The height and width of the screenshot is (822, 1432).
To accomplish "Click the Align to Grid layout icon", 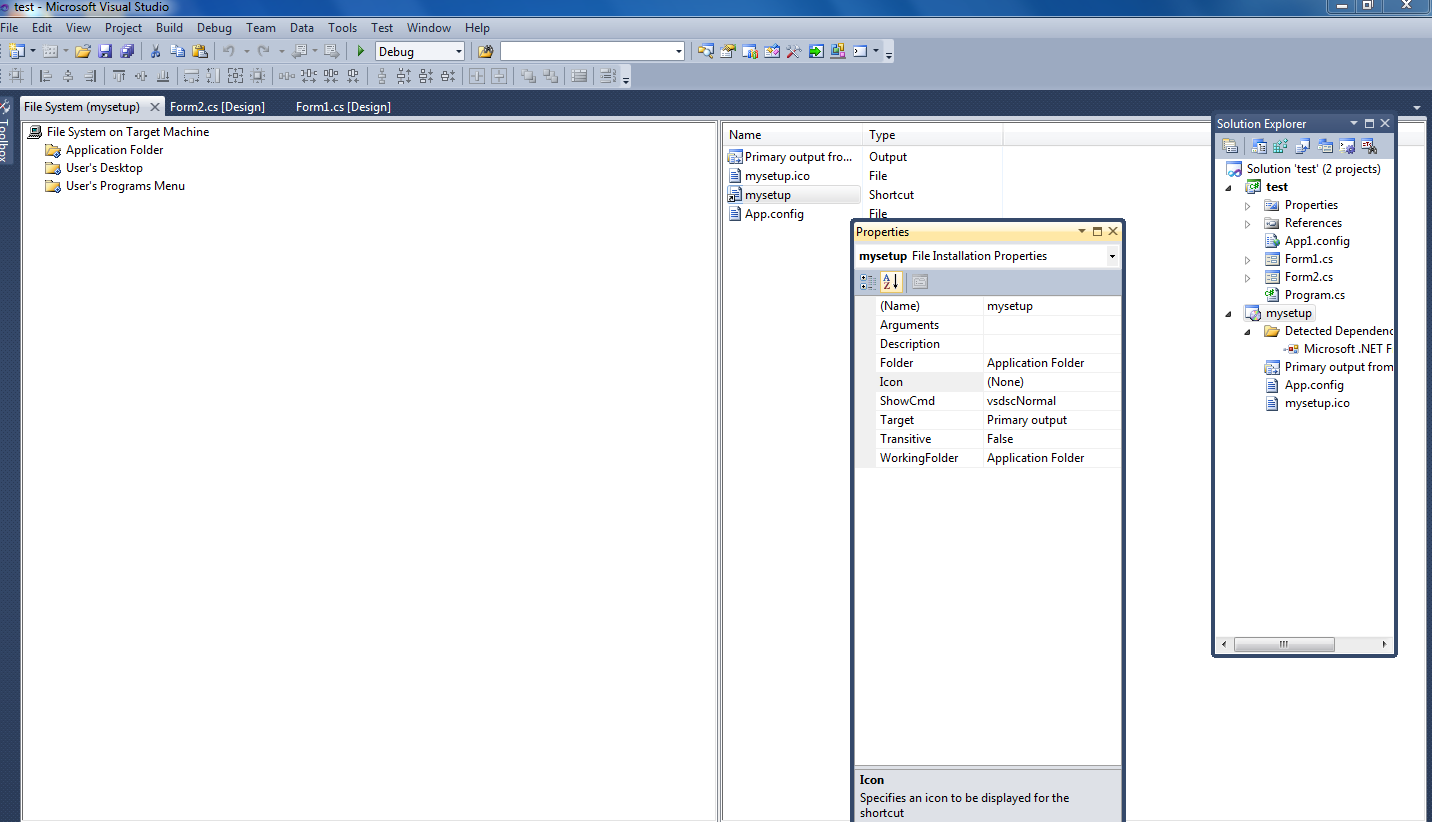I will 17,76.
